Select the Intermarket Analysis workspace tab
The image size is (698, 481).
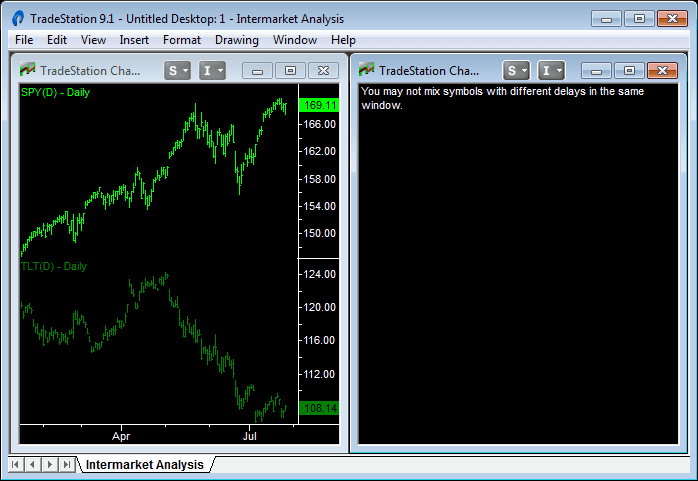[x=145, y=465]
